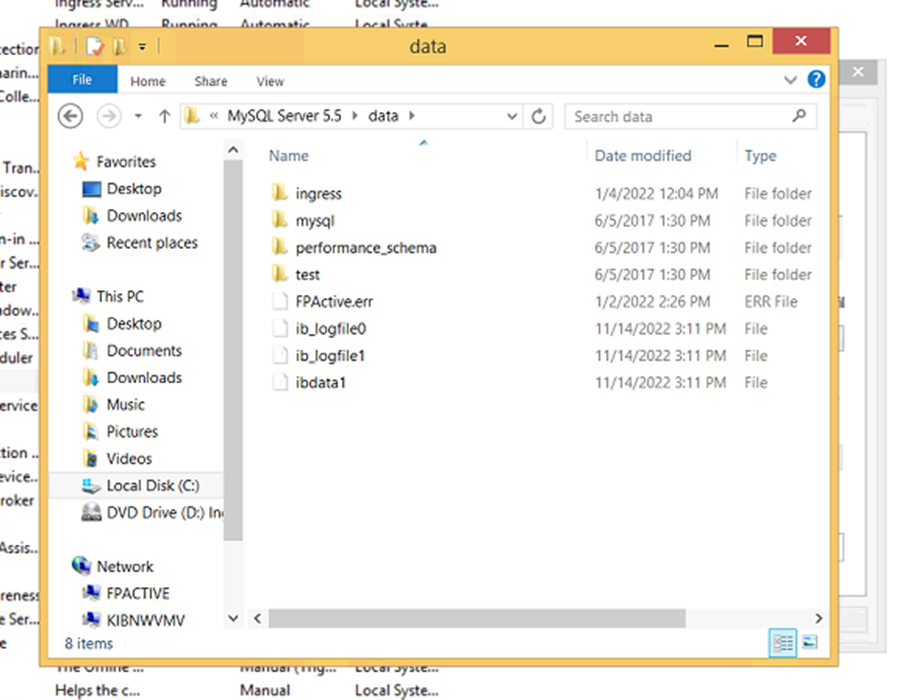
Task: Show hidden breadcrumb path chevrons
Action: tap(214, 116)
